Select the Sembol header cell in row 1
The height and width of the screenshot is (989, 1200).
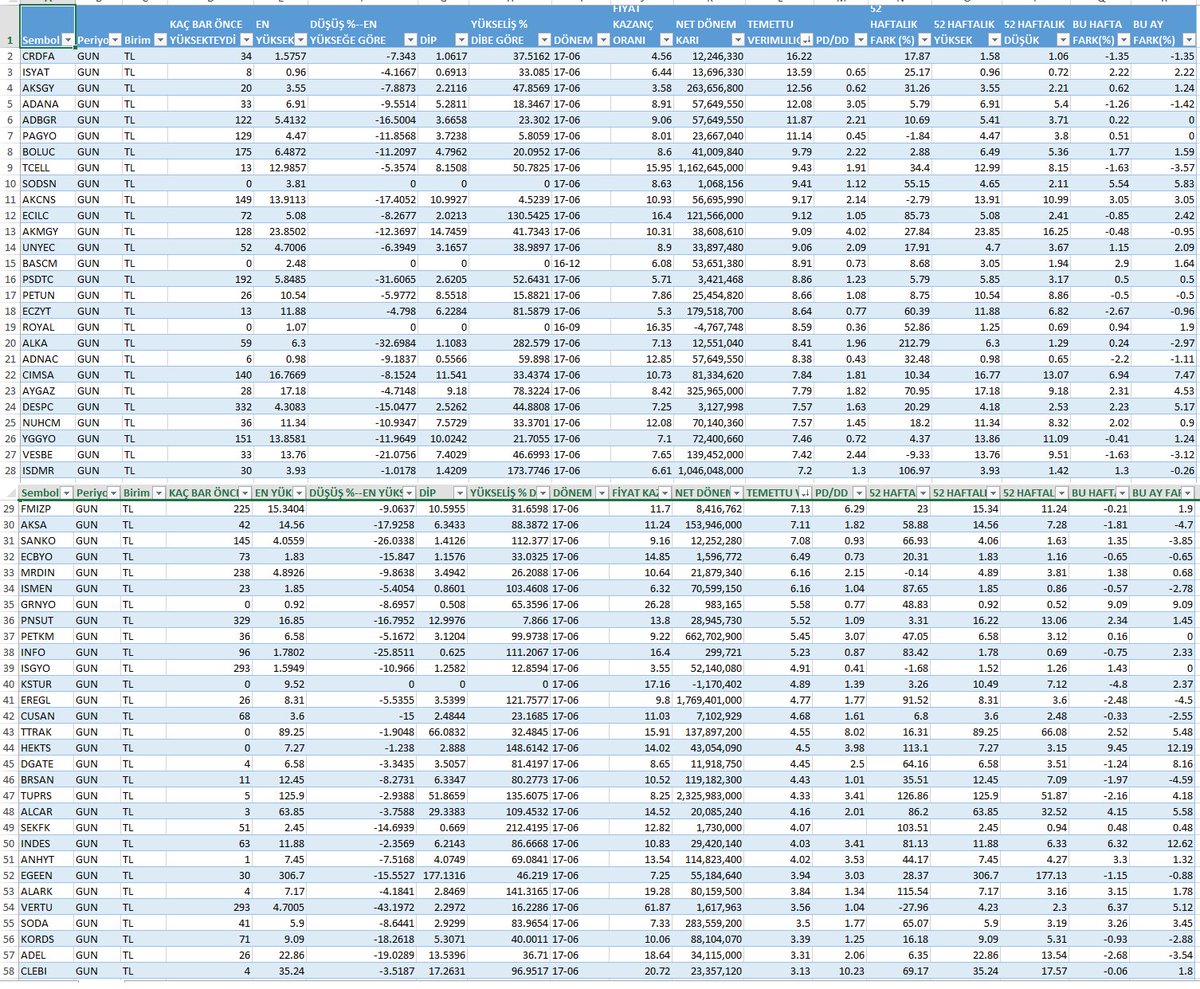(x=46, y=27)
